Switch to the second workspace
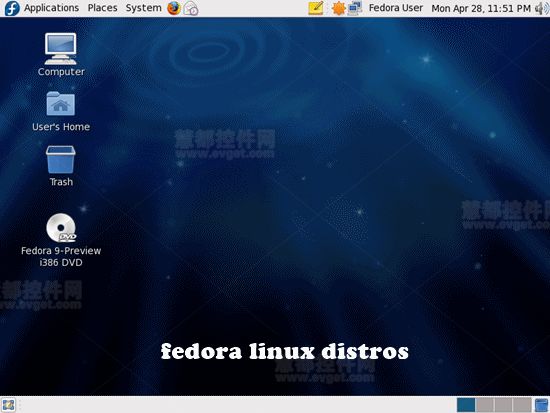 point(485,405)
